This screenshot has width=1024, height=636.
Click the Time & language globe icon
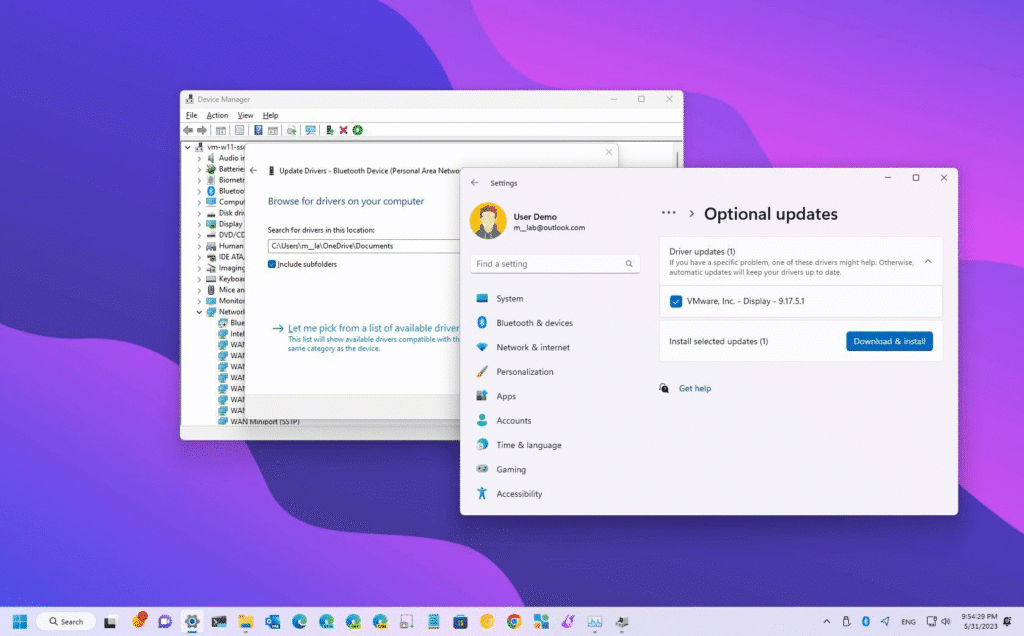(x=482, y=445)
